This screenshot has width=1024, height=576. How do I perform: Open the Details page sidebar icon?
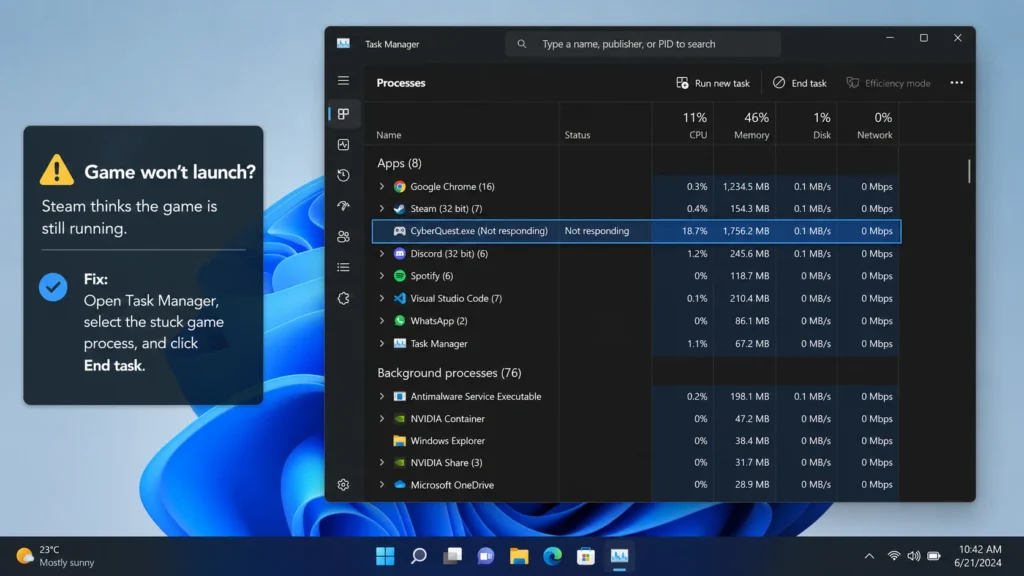click(343, 267)
